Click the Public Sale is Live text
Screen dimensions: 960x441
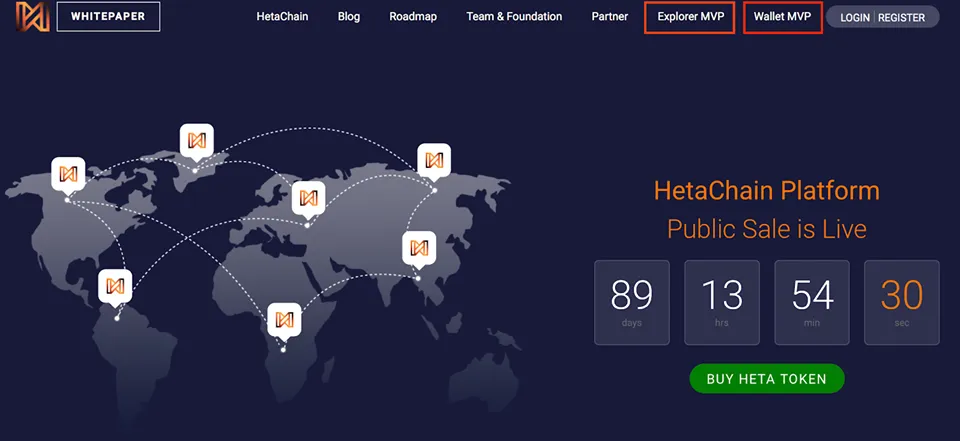767,229
